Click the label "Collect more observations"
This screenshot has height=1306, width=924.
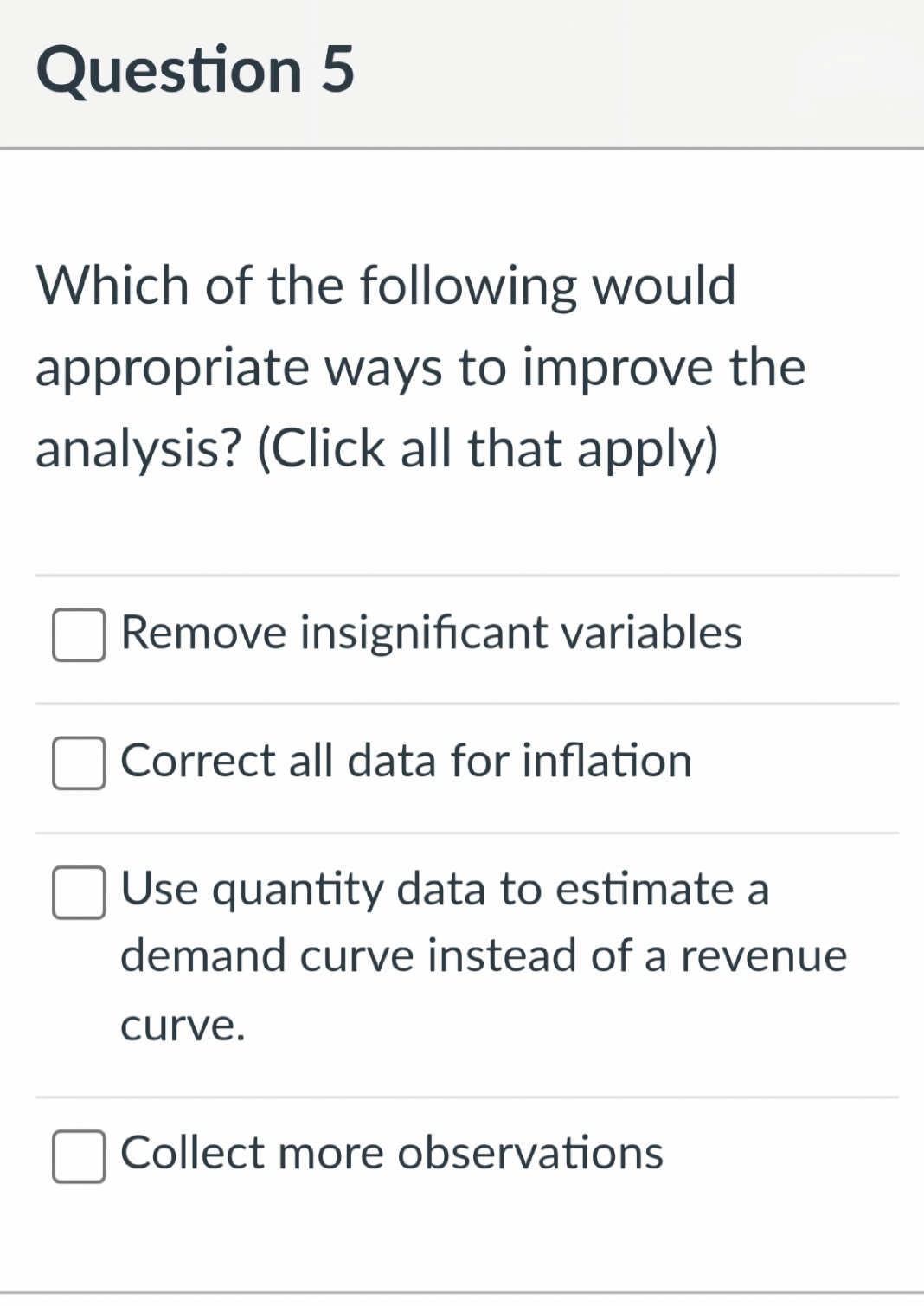click(391, 1153)
